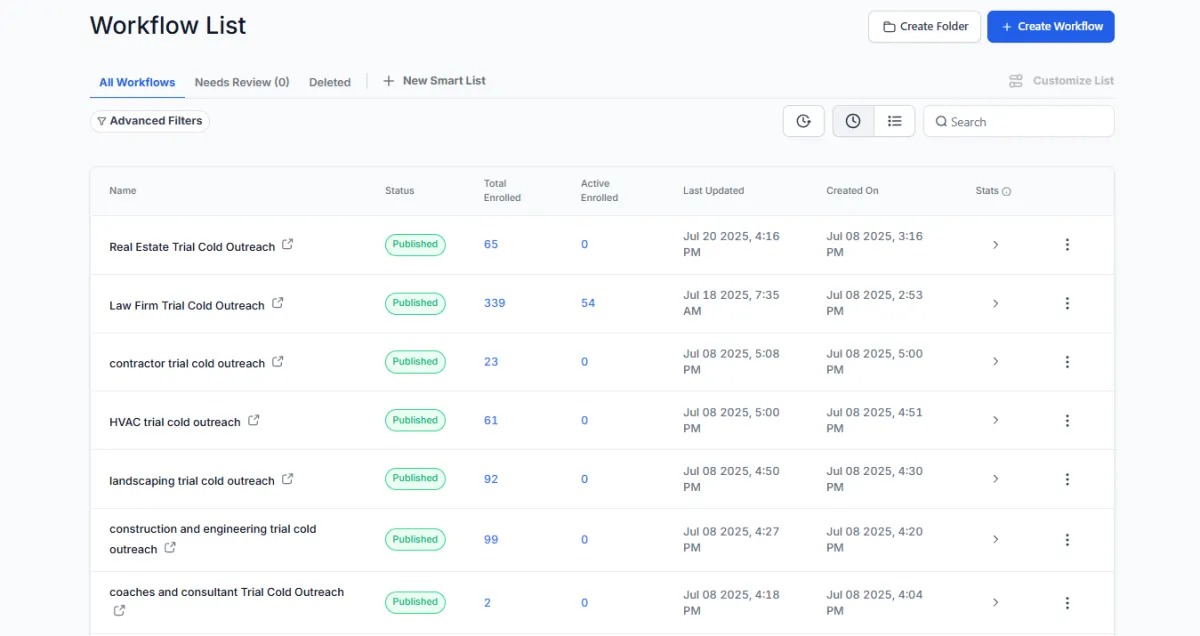Open the Advanced Filters panel
Viewport: 1200px width, 636px height.
point(150,121)
